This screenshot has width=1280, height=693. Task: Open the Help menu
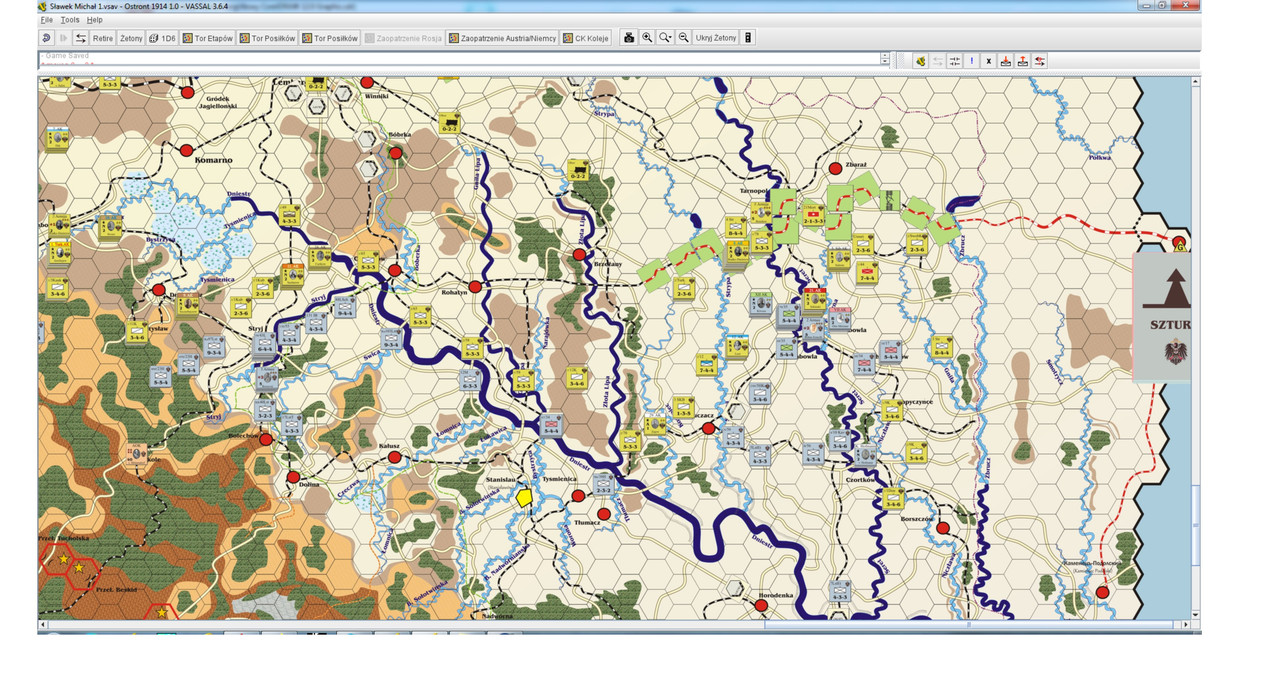click(x=94, y=20)
